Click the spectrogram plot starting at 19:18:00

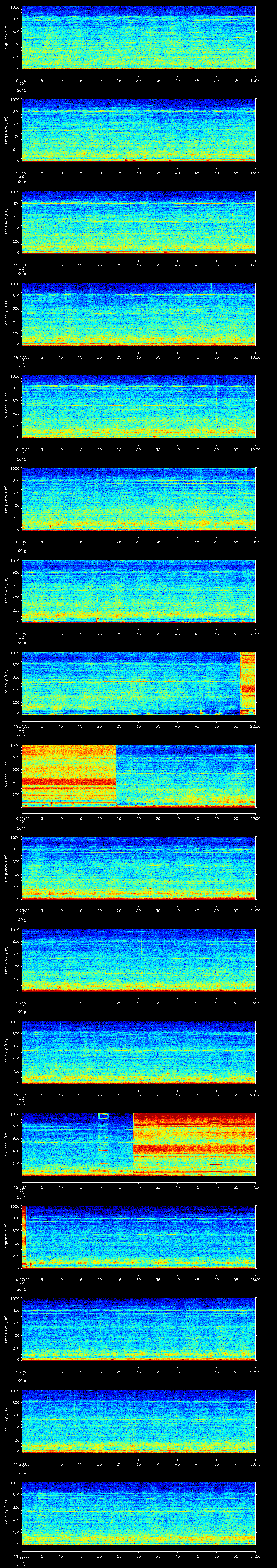coord(138,407)
